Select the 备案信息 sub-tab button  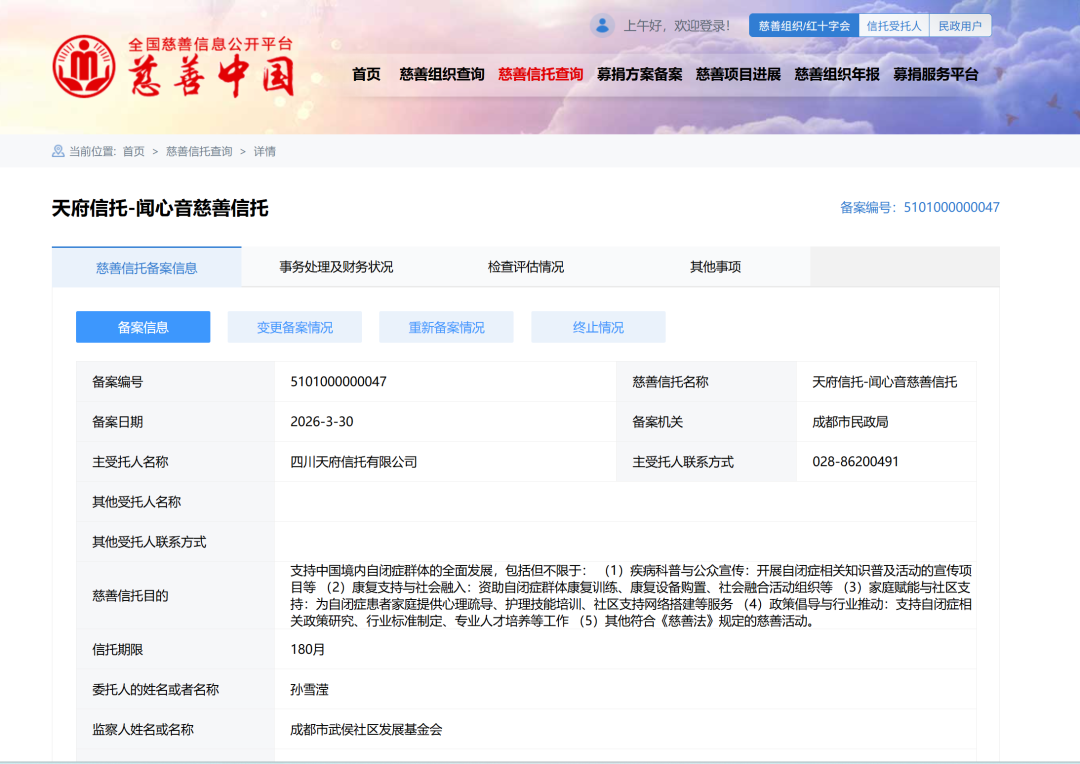[143, 327]
